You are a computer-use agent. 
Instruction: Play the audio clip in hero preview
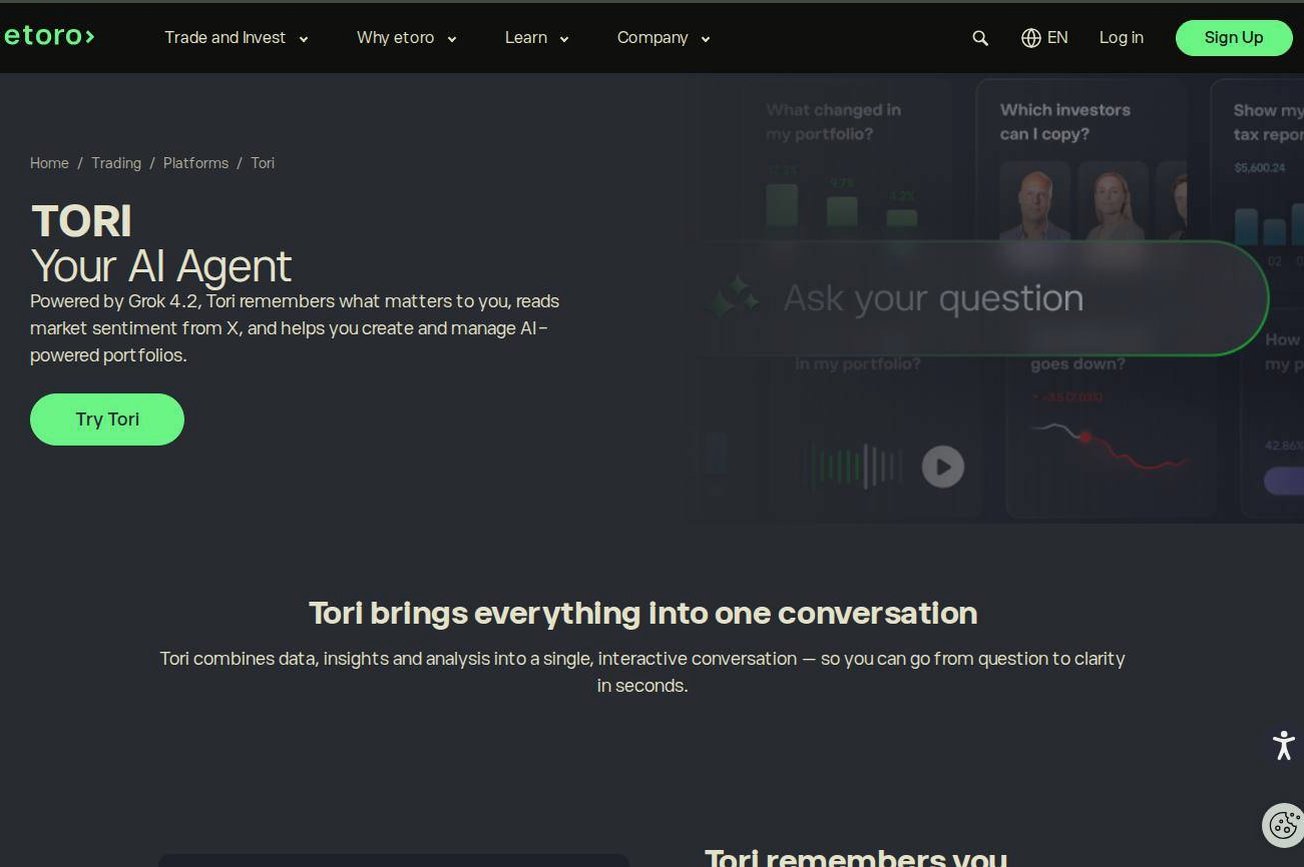(942, 466)
